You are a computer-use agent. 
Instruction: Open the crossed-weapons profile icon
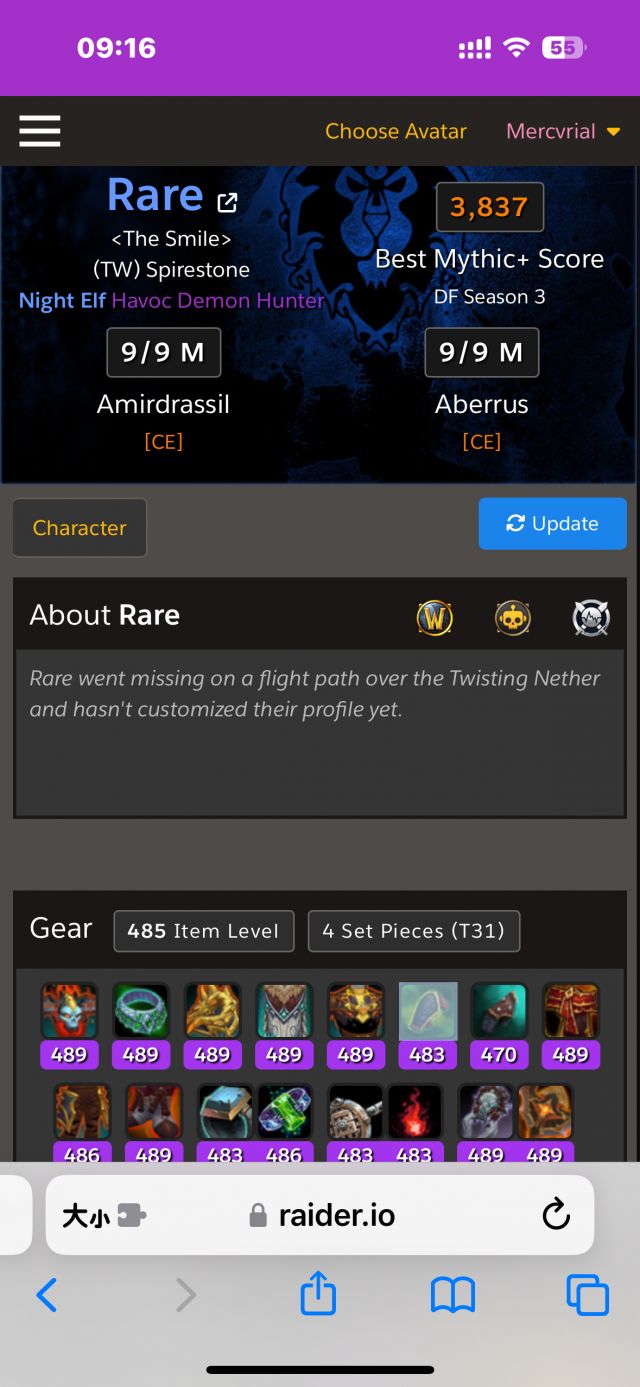591,618
